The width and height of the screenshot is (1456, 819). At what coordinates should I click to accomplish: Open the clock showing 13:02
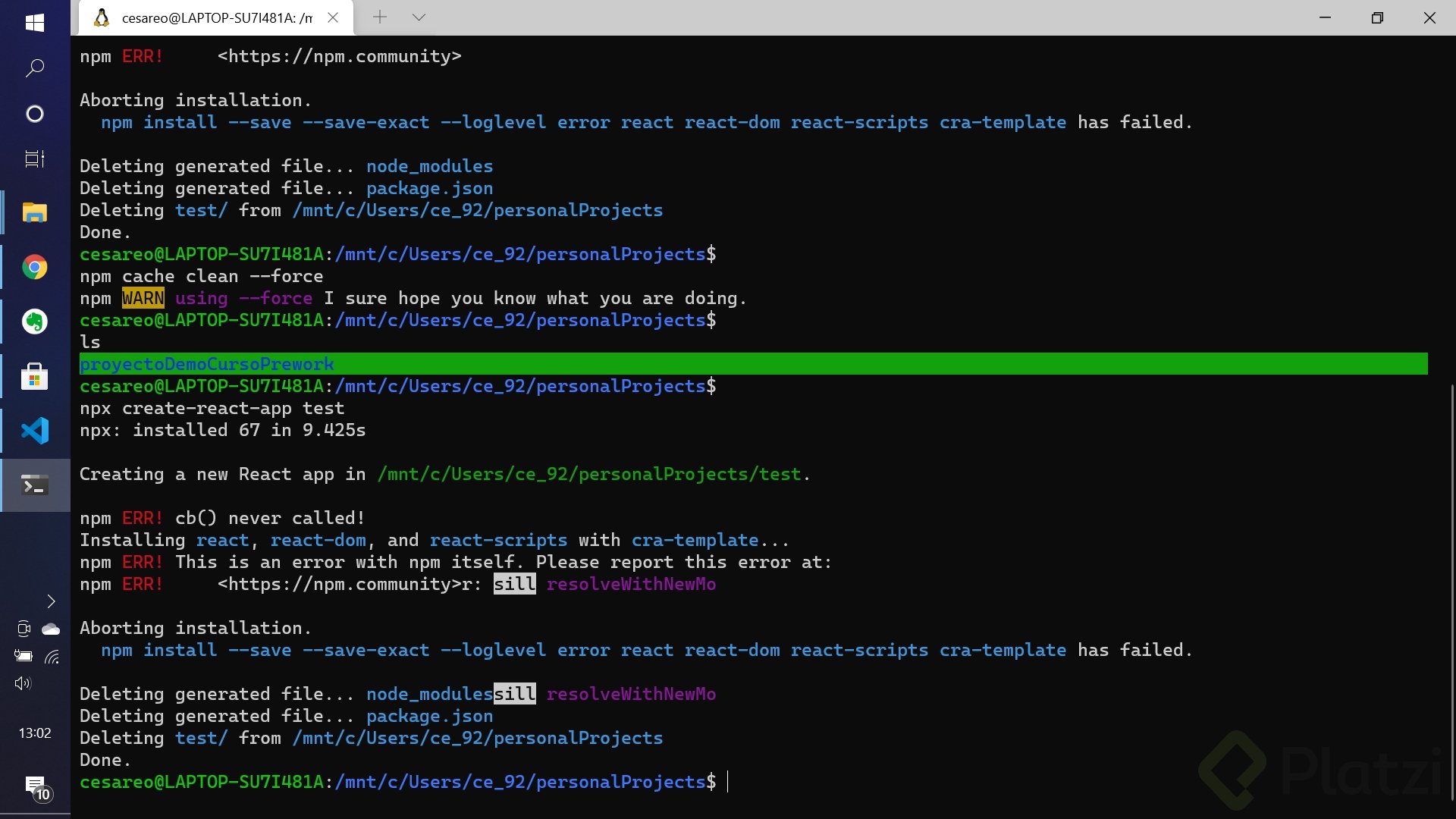35,733
